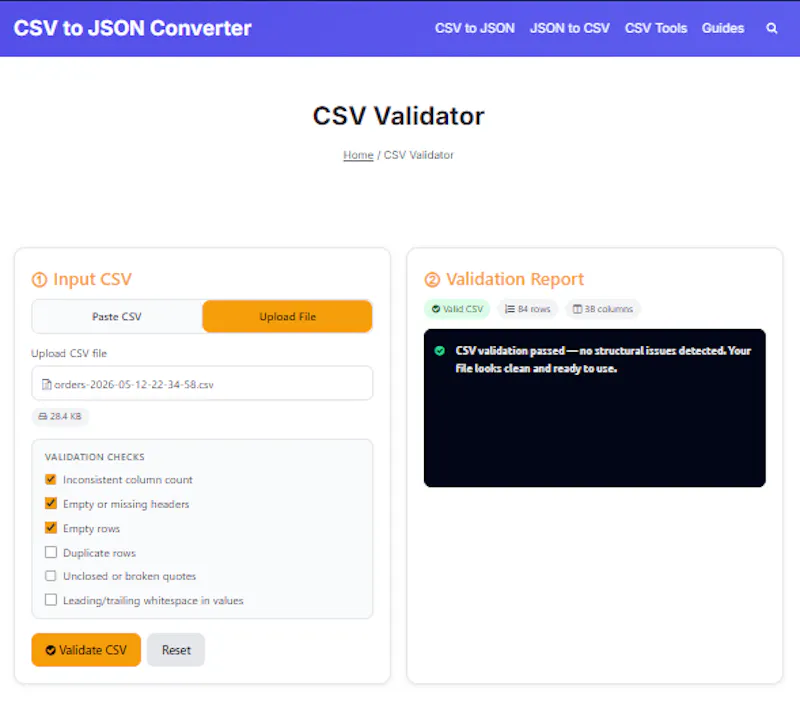Open the Guides menu

pos(722,28)
